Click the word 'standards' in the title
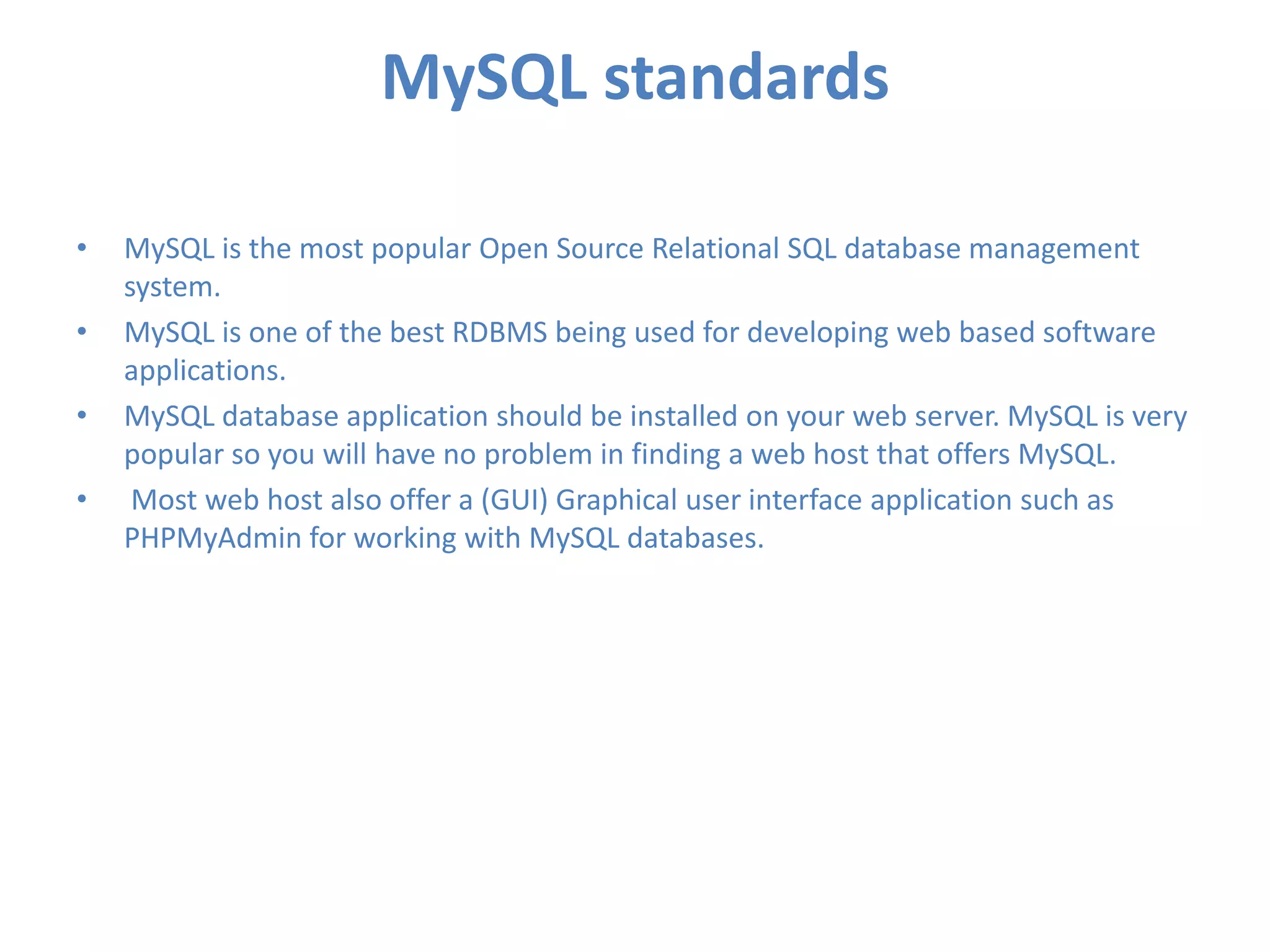This screenshot has height=952, width=1270. click(746, 77)
